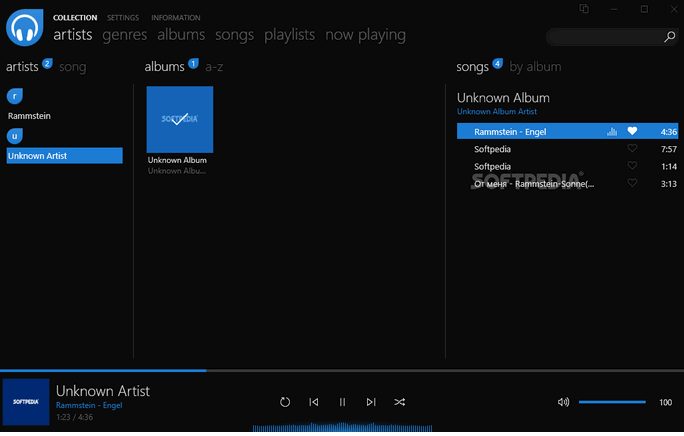The width and height of the screenshot is (684, 436).
Task: Pause the current song
Action: coord(342,402)
